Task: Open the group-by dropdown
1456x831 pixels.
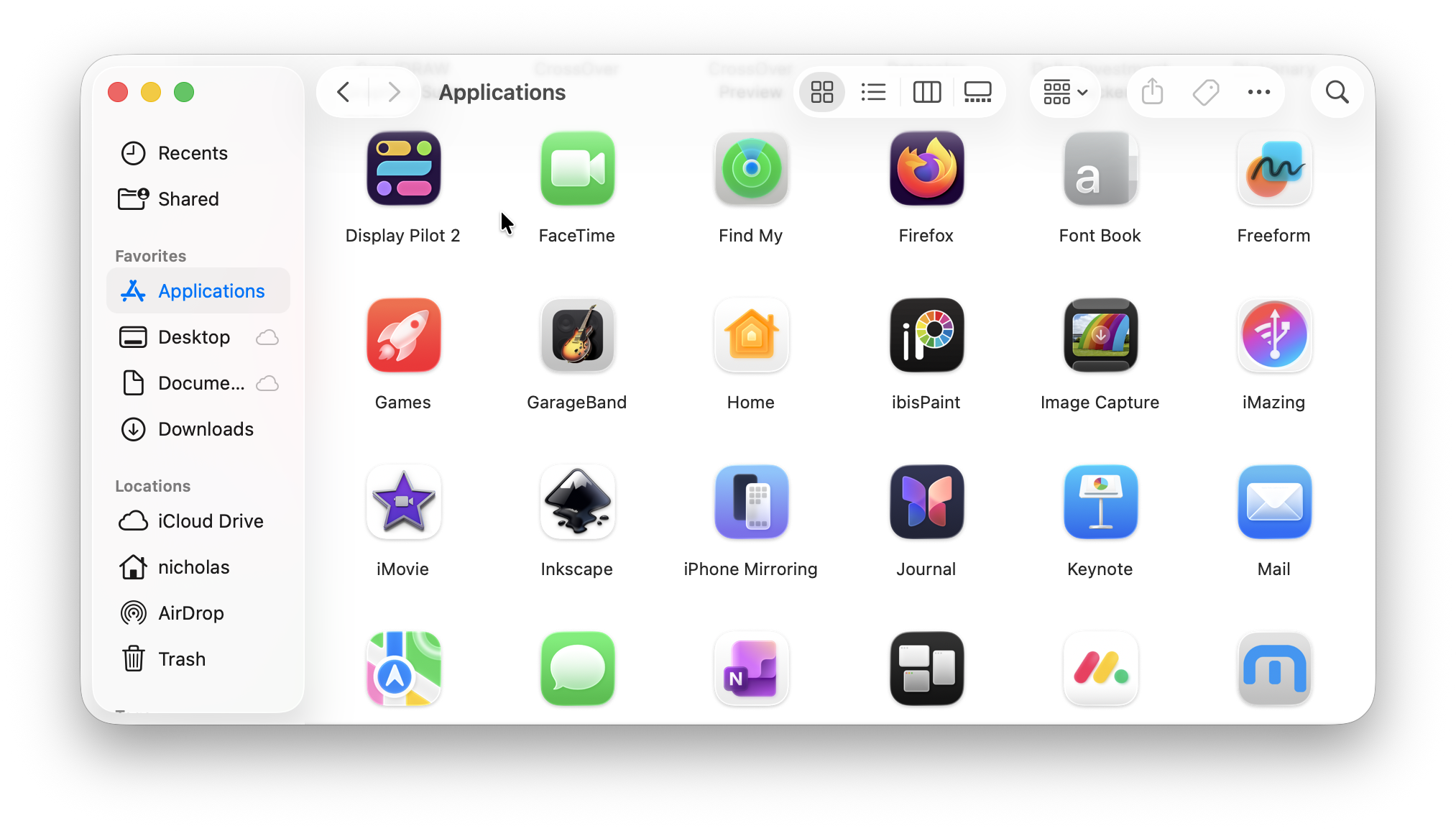Action: (x=1065, y=92)
